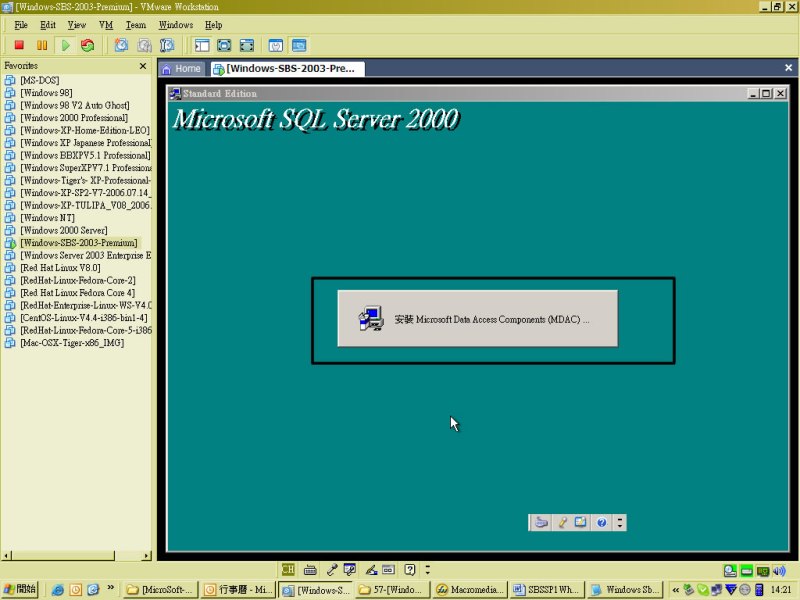Open the Team menu
800x600 pixels.
tap(136, 25)
